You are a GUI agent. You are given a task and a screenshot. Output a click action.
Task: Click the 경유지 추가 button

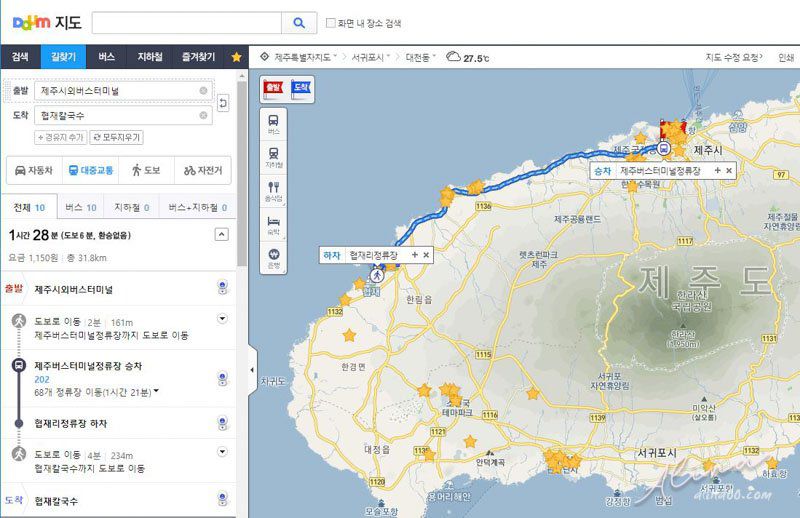[60, 137]
